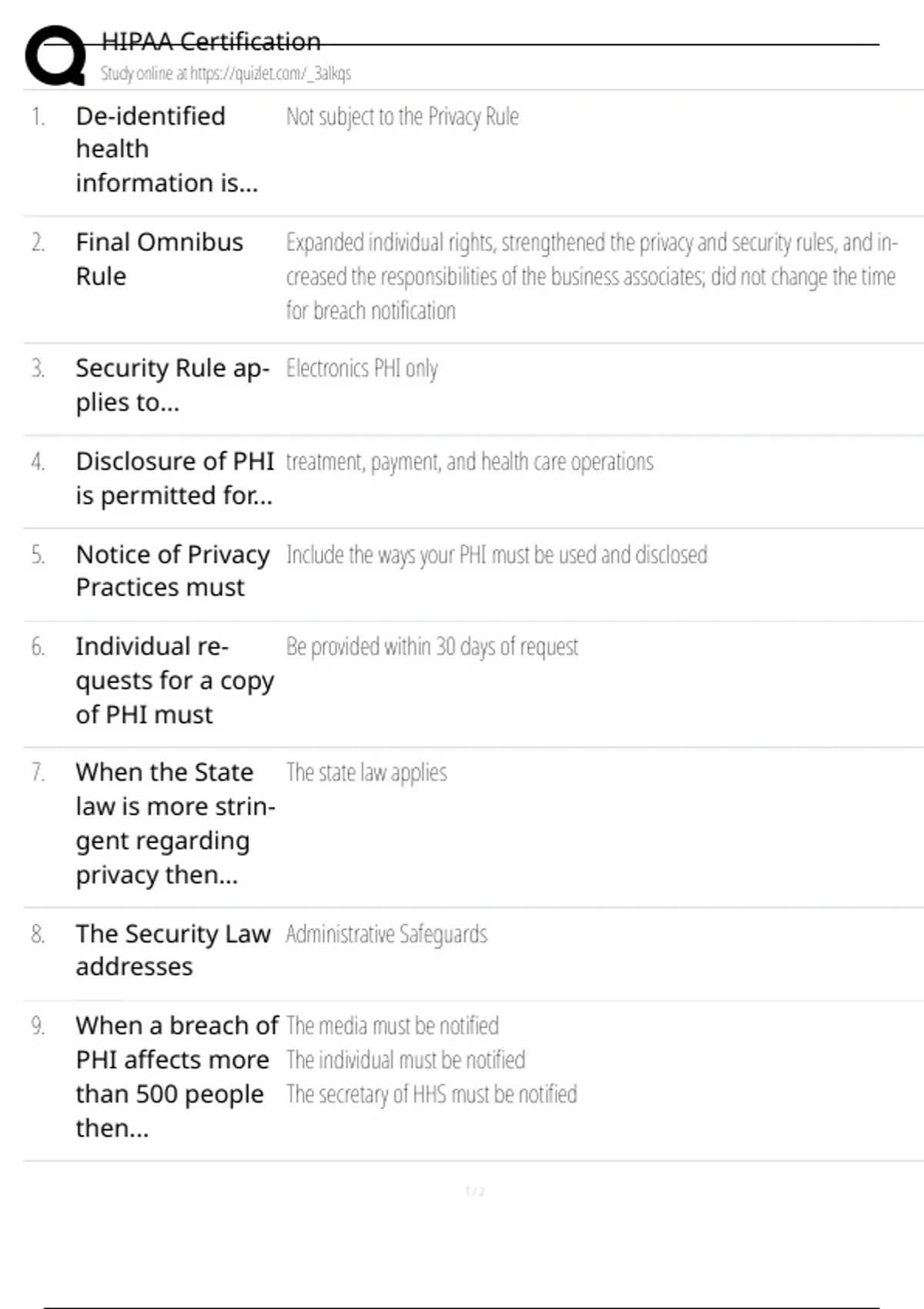Select 'The Security Law addresses' term
The image size is (924, 1309).
point(172,950)
